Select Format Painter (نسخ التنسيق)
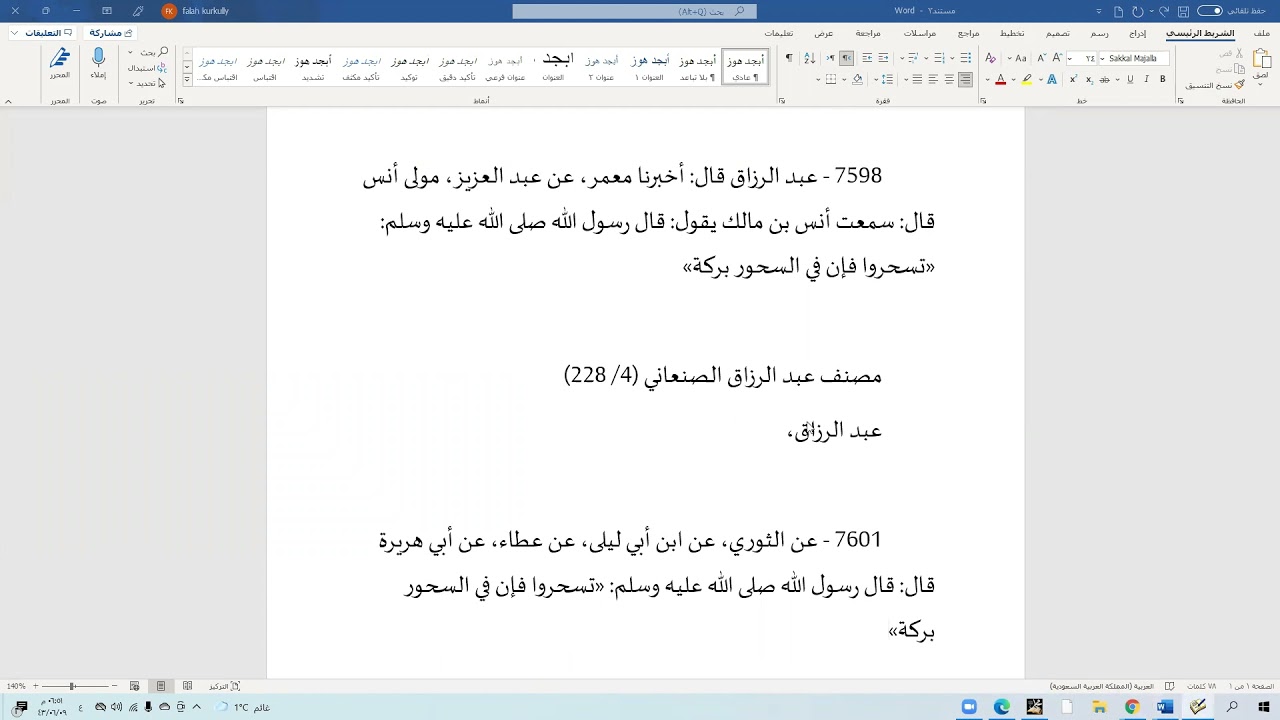 pos(1215,85)
